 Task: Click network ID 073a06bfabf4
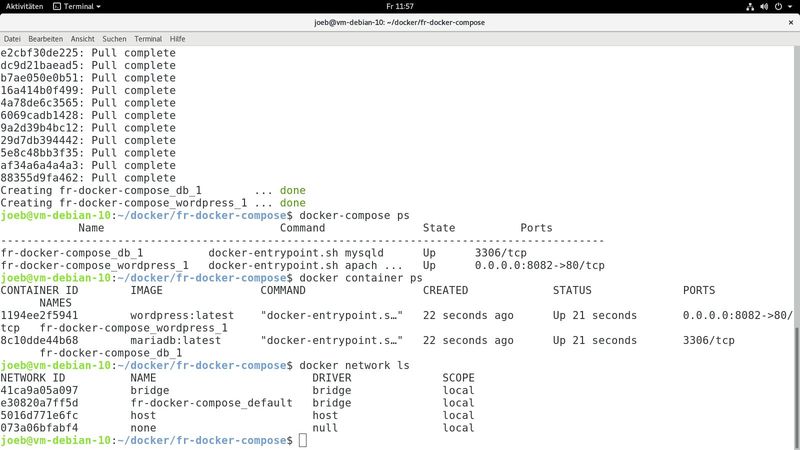[x=39, y=428]
